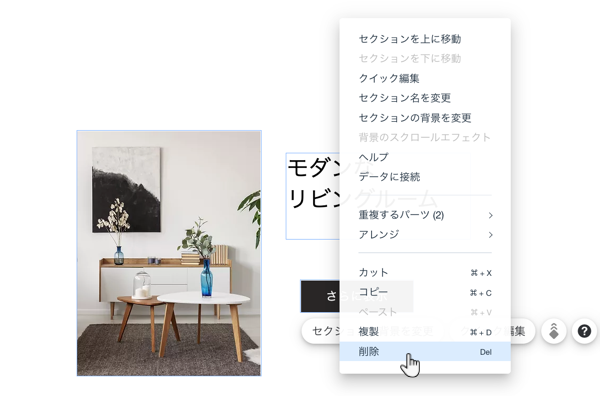Select the モダンなリビングルーム text box

[313, 196]
